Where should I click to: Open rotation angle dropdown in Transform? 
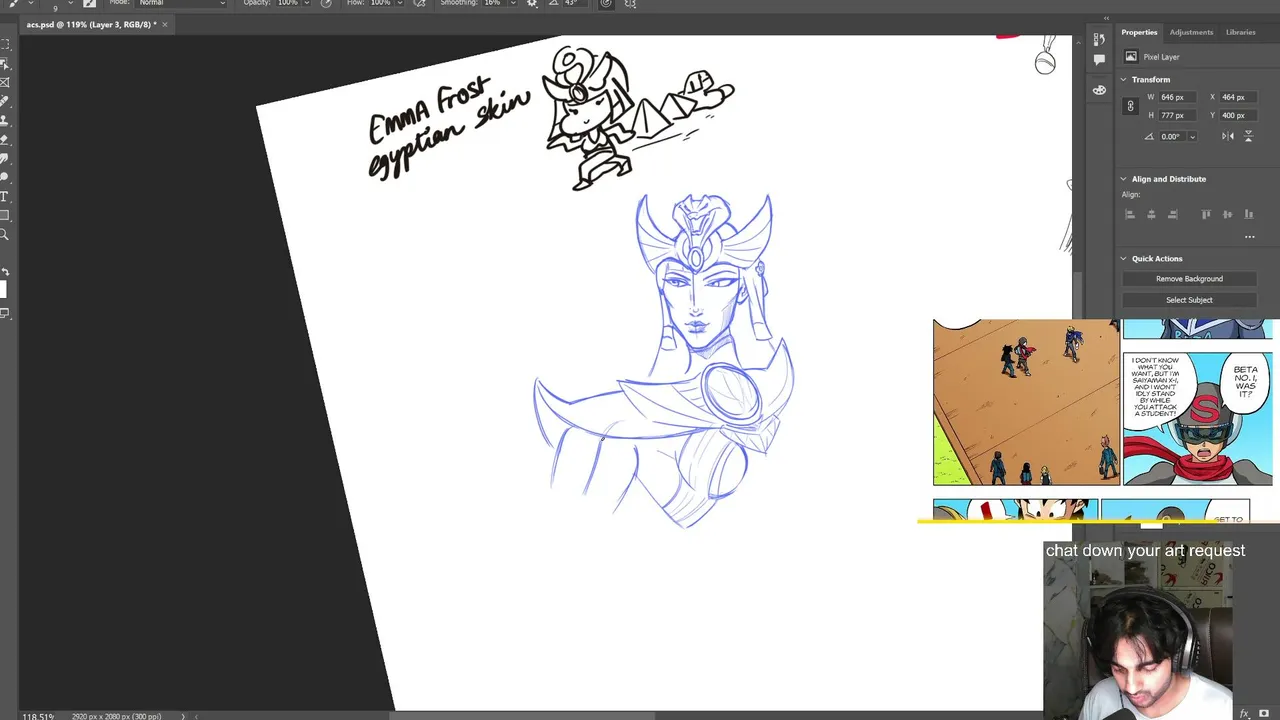[x=1192, y=136]
